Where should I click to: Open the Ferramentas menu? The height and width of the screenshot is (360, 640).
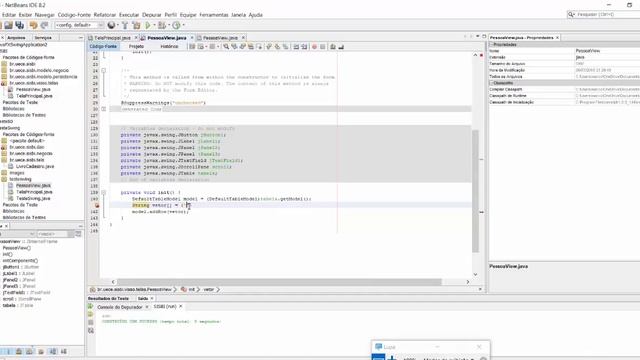tap(214, 15)
